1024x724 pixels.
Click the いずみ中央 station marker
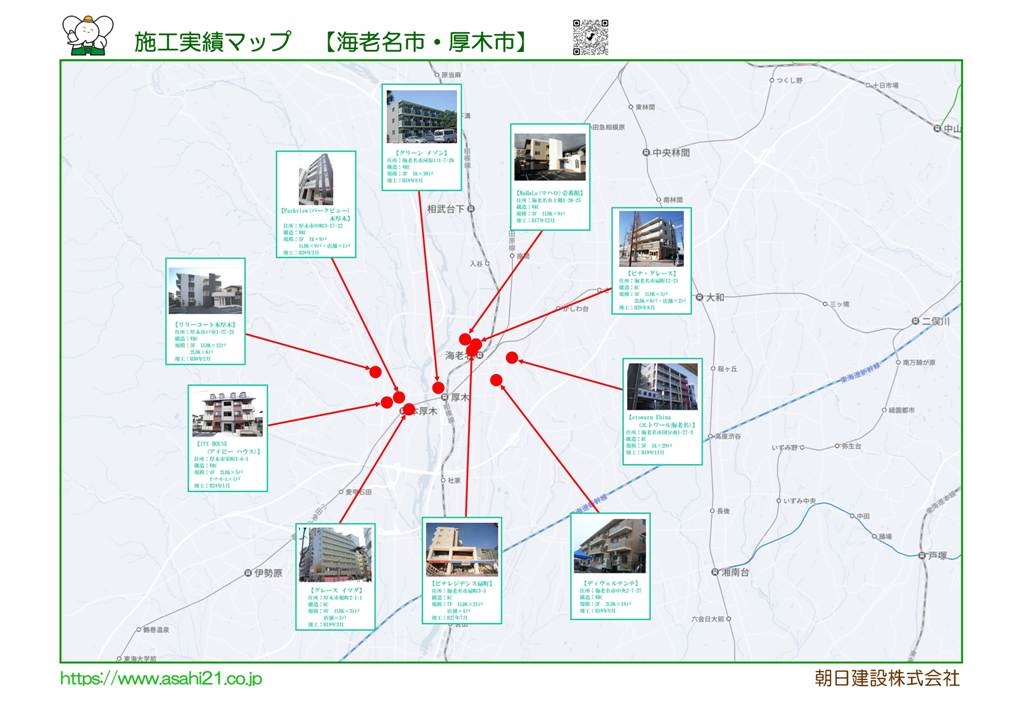pos(778,501)
